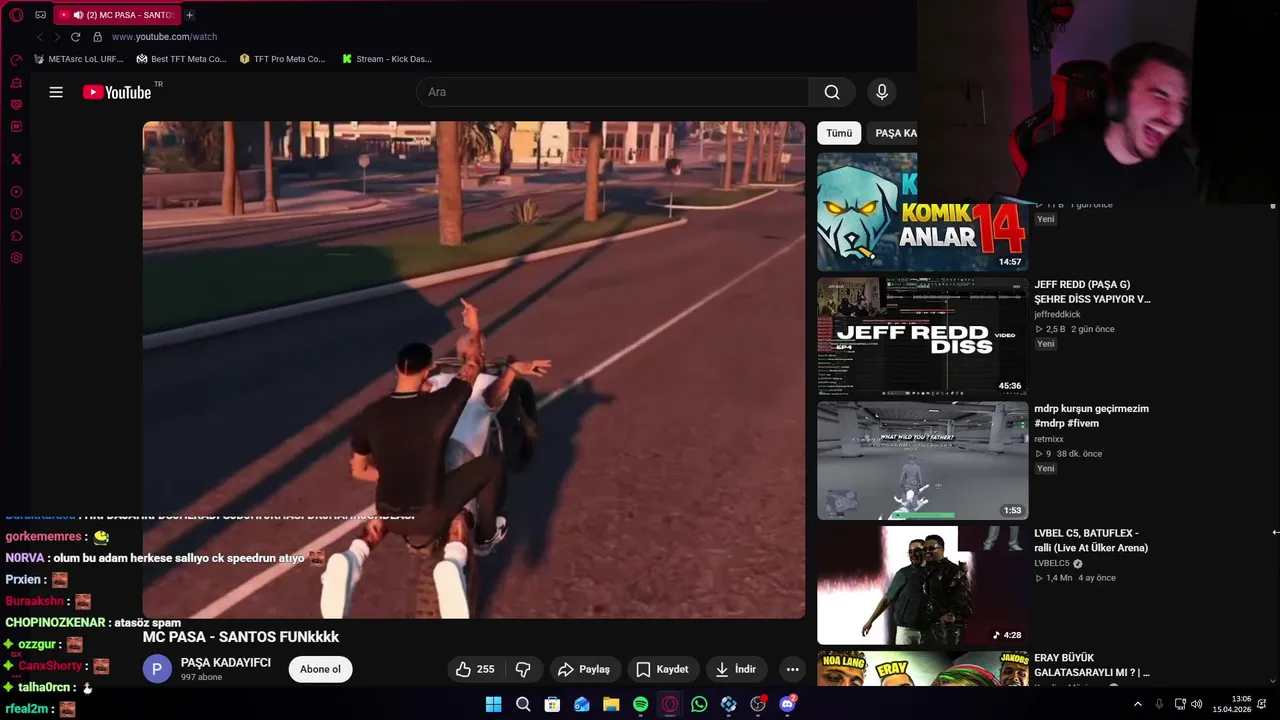Show hidden system tray icons
The width and height of the screenshot is (1280, 720).
(x=1137, y=704)
